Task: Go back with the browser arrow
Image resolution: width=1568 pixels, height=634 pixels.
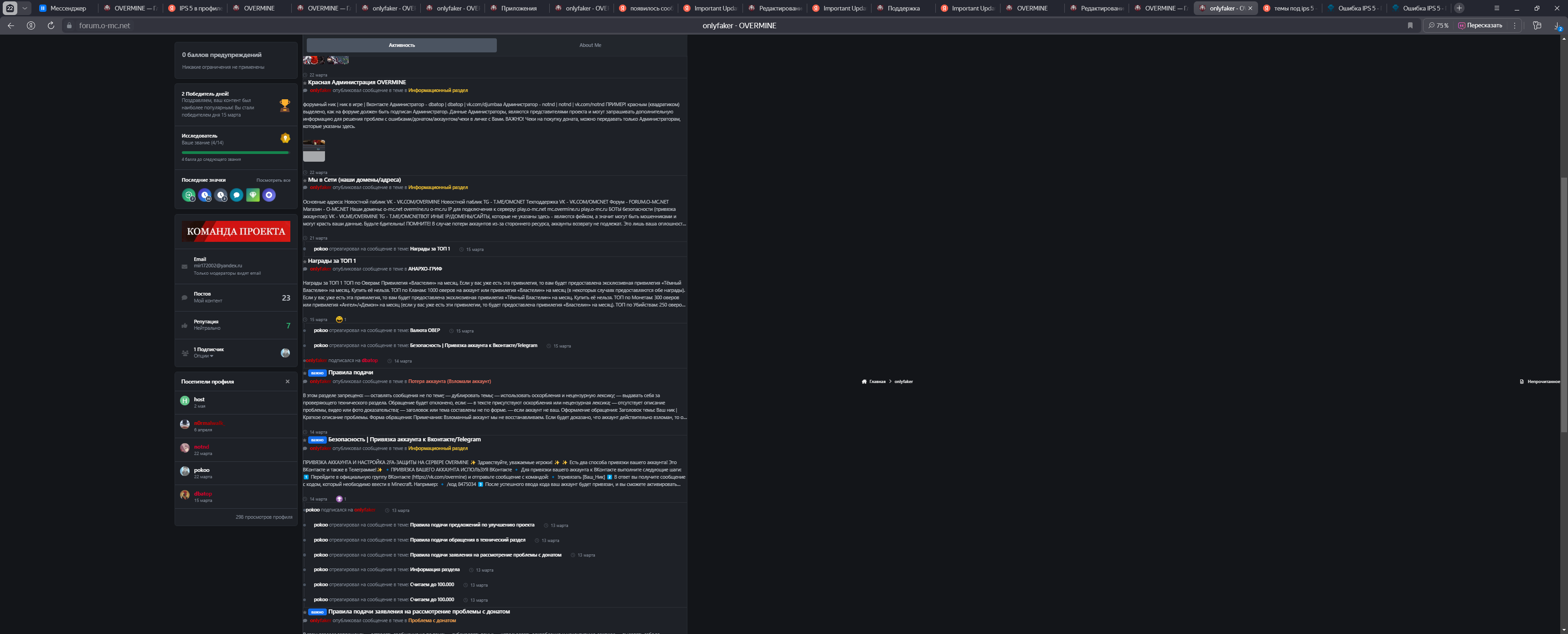Action: point(10,26)
